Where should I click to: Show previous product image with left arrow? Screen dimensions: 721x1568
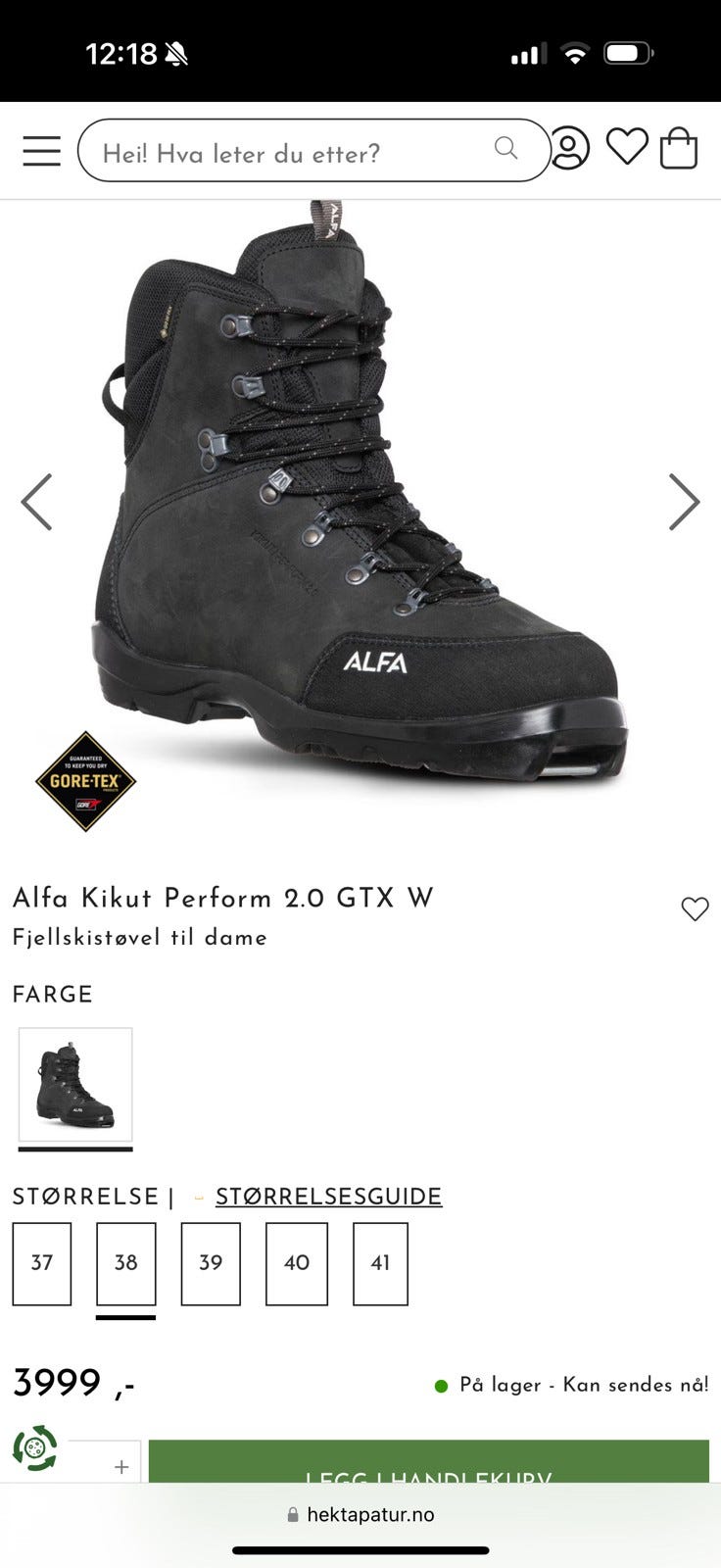[x=37, y=502]
